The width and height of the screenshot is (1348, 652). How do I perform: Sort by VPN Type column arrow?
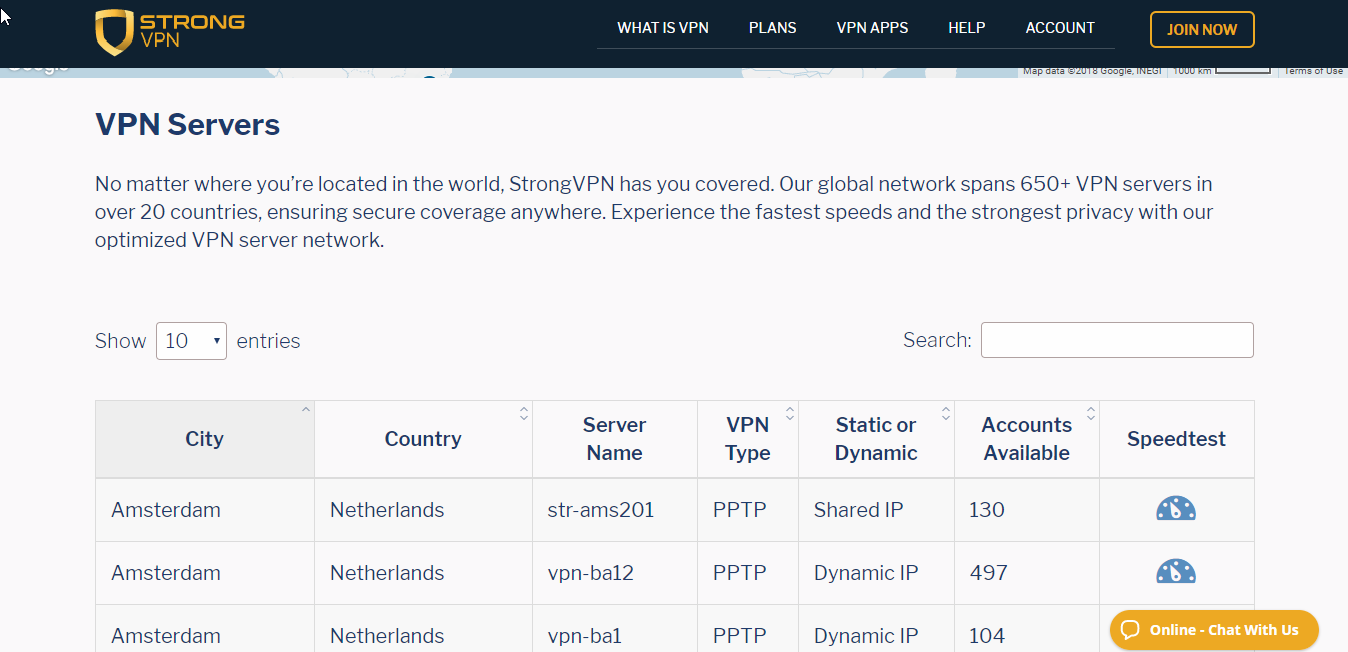789,413
